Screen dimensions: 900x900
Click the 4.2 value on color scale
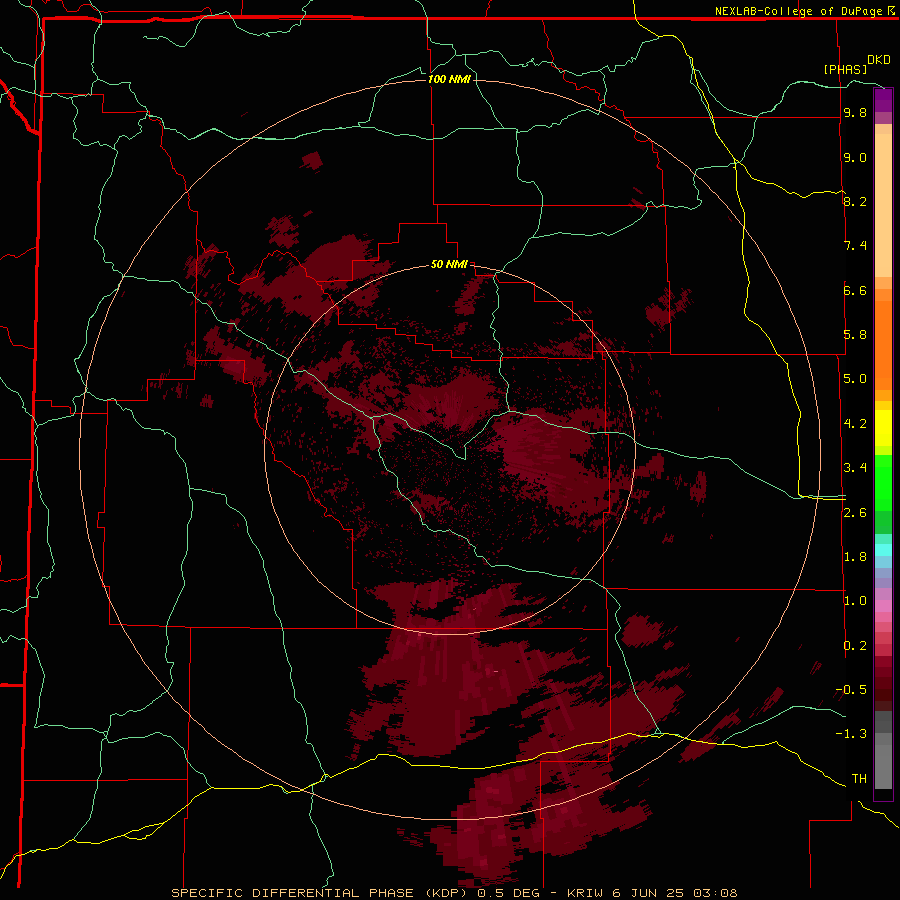[855, 424]
